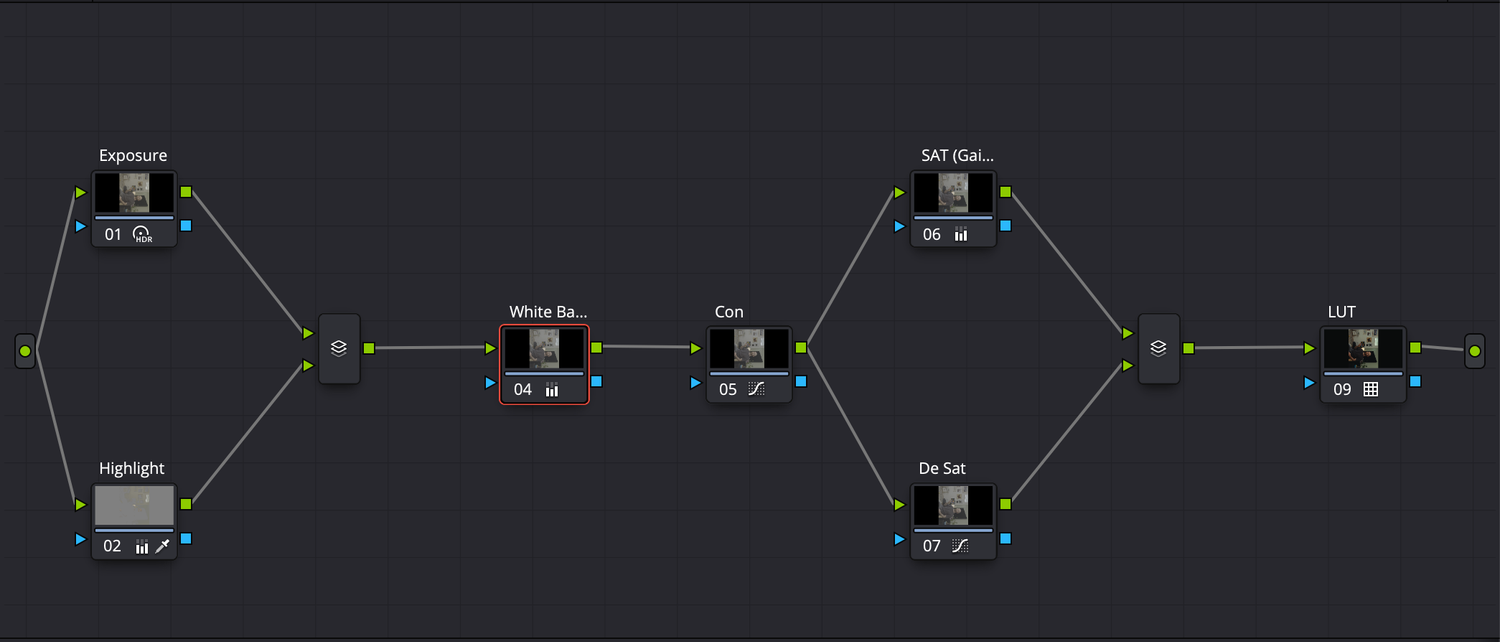
Task: Click the "White Ba..." node label
Action: 548,312
